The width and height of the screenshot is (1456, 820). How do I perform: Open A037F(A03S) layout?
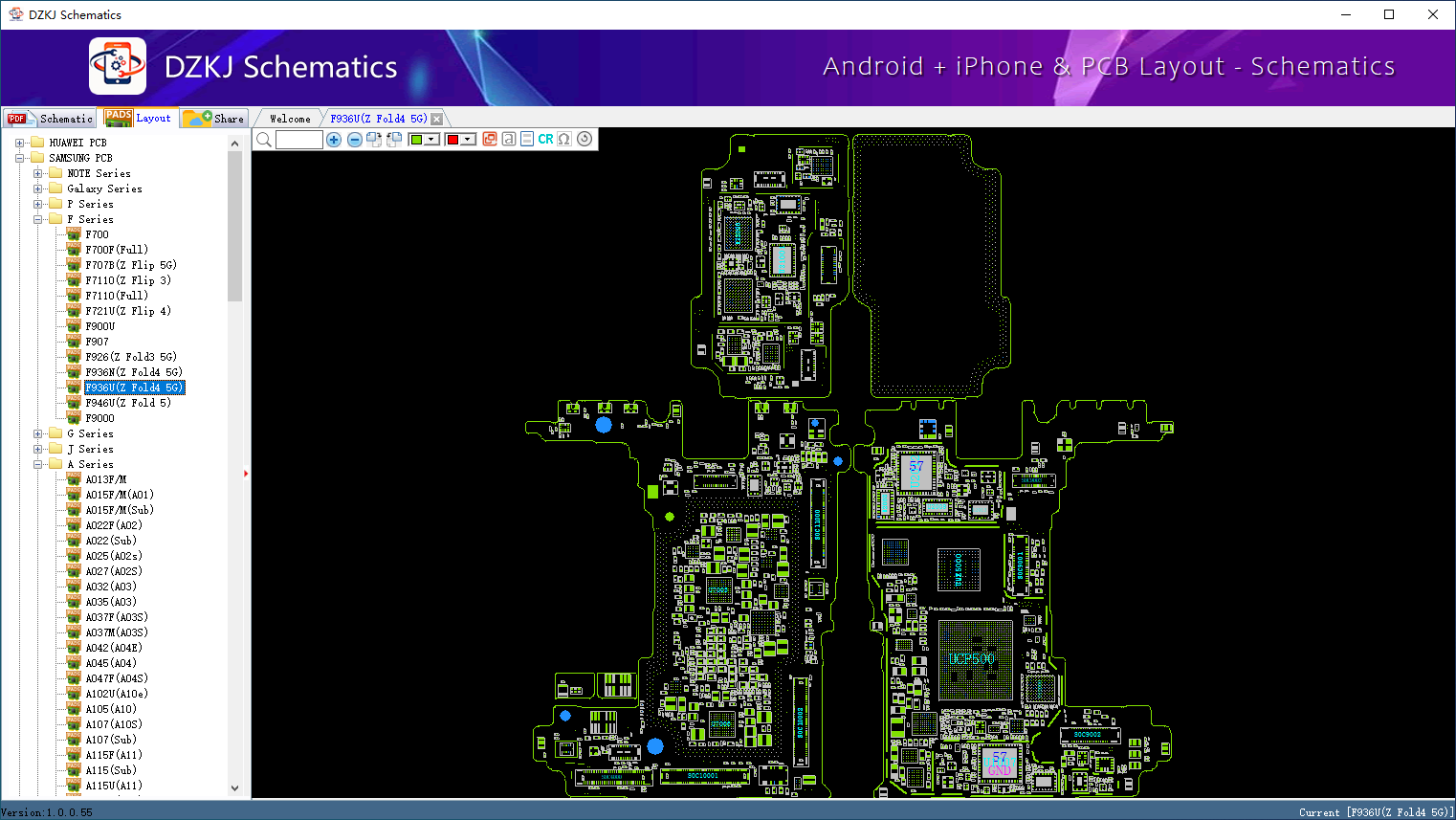[117, 617]
